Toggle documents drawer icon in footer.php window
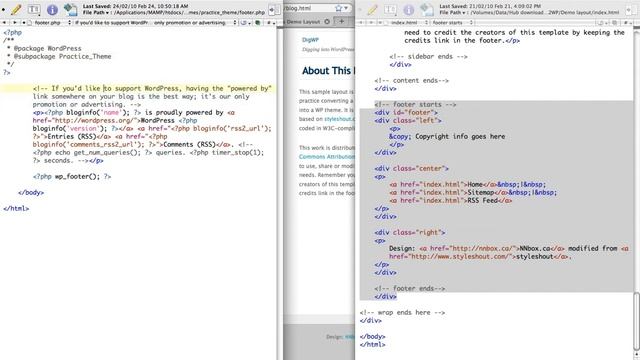Viewport: 640px width, 360px height. coord(275,9)
